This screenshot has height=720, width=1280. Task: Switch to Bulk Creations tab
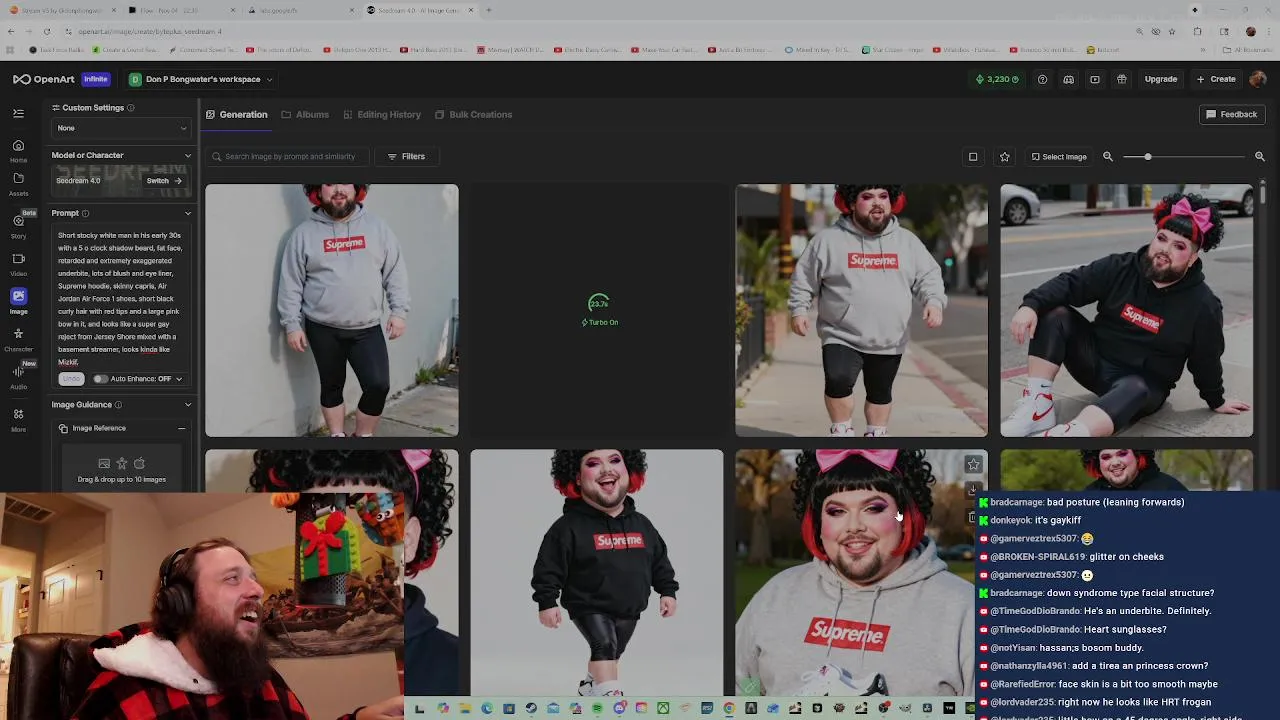point(473,114)
